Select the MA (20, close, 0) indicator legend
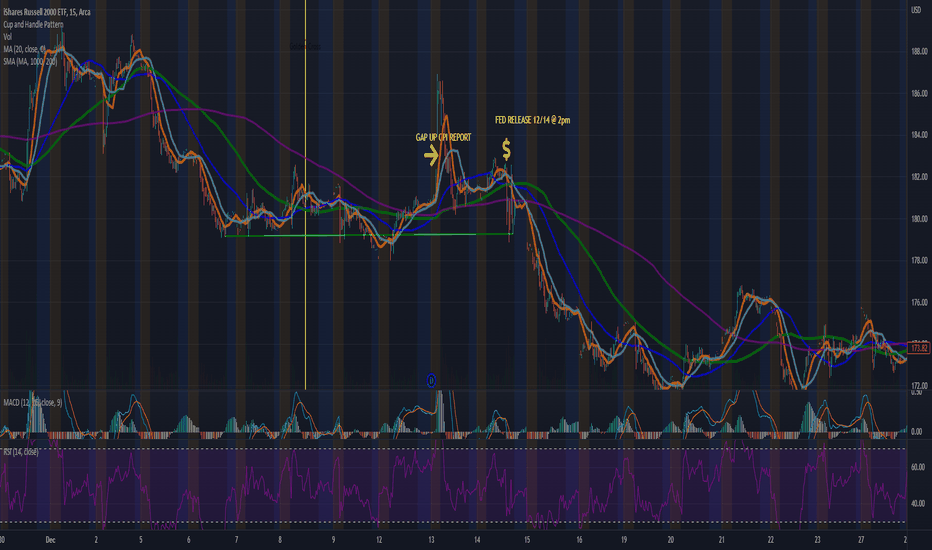The height and width of the screenshot is (550, 932). [x=24, y=49]
